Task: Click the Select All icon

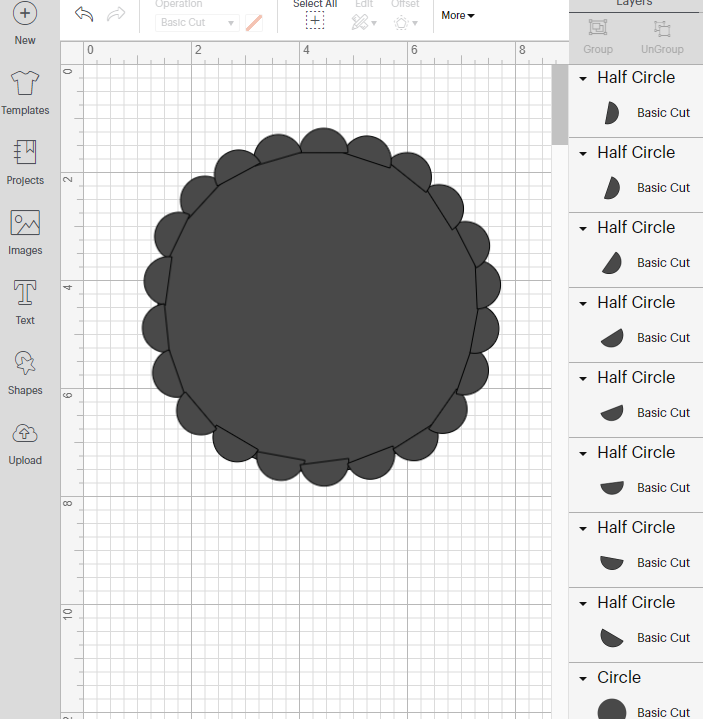Action: tap(315, 21)
